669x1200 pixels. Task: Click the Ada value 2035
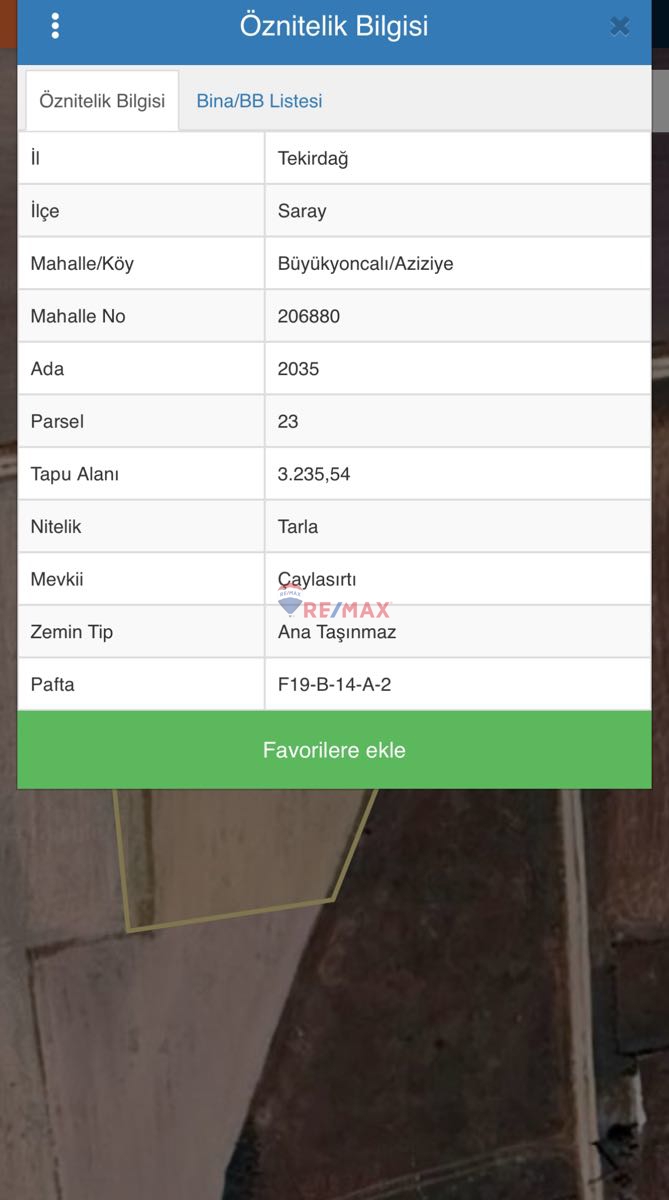pyautogui.click(x=298, y=369)
